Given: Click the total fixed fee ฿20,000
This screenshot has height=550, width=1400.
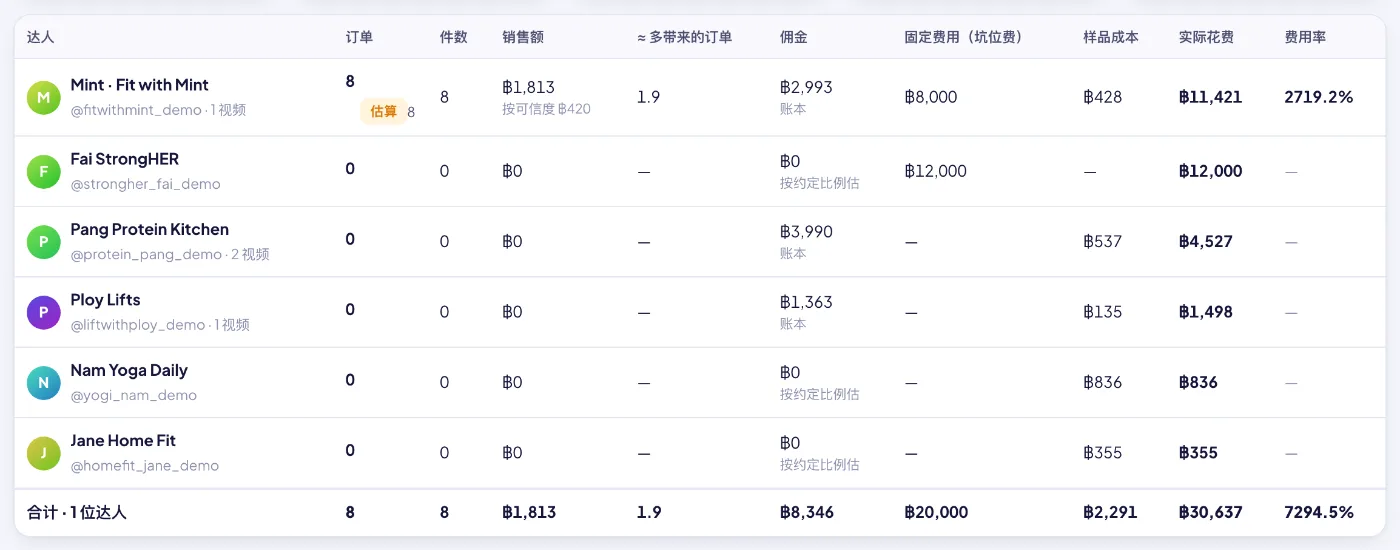Looking at the screenshot, I should pyautogui.click(x=936, y=513).
